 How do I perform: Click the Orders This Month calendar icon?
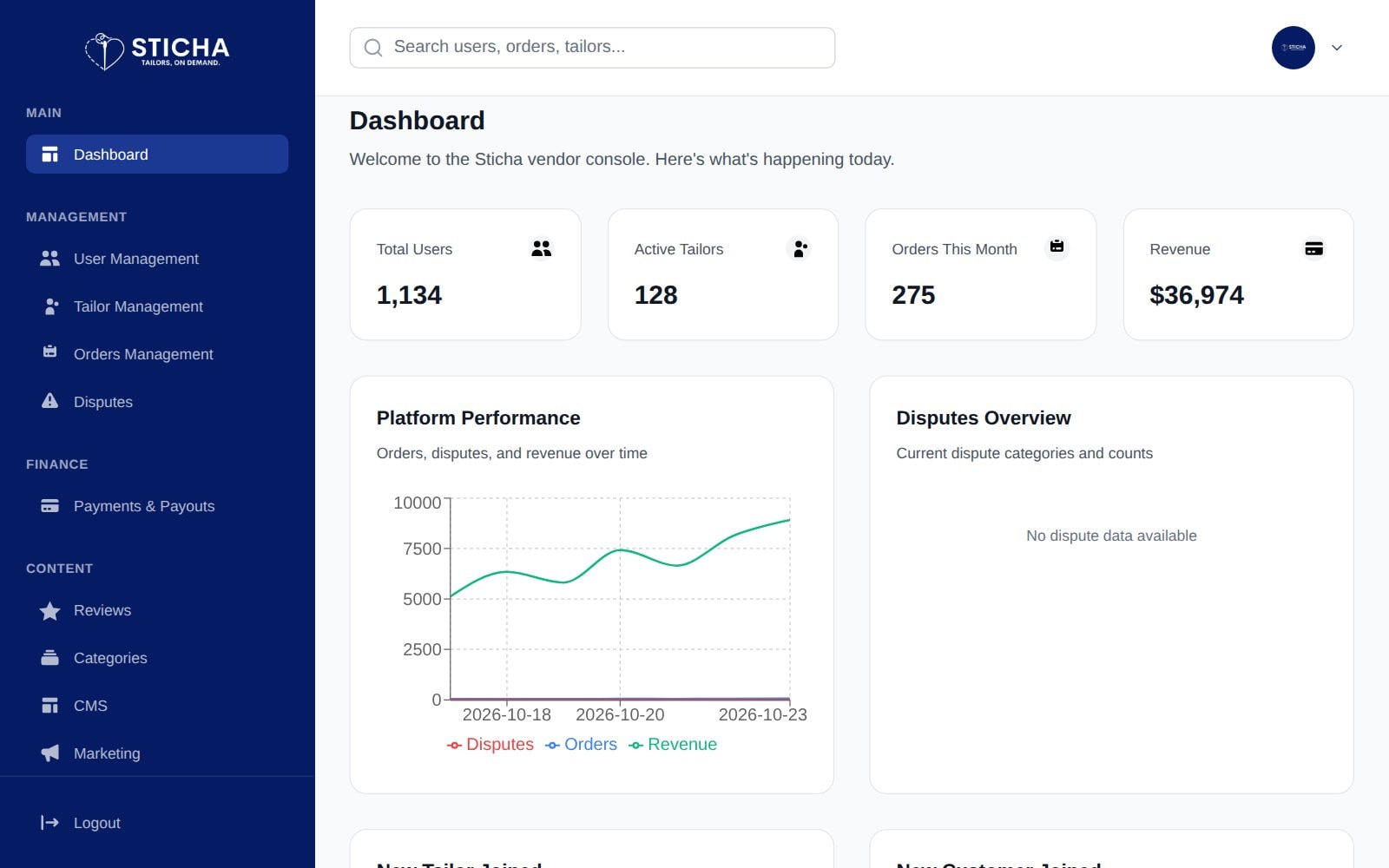(1057, 247)
